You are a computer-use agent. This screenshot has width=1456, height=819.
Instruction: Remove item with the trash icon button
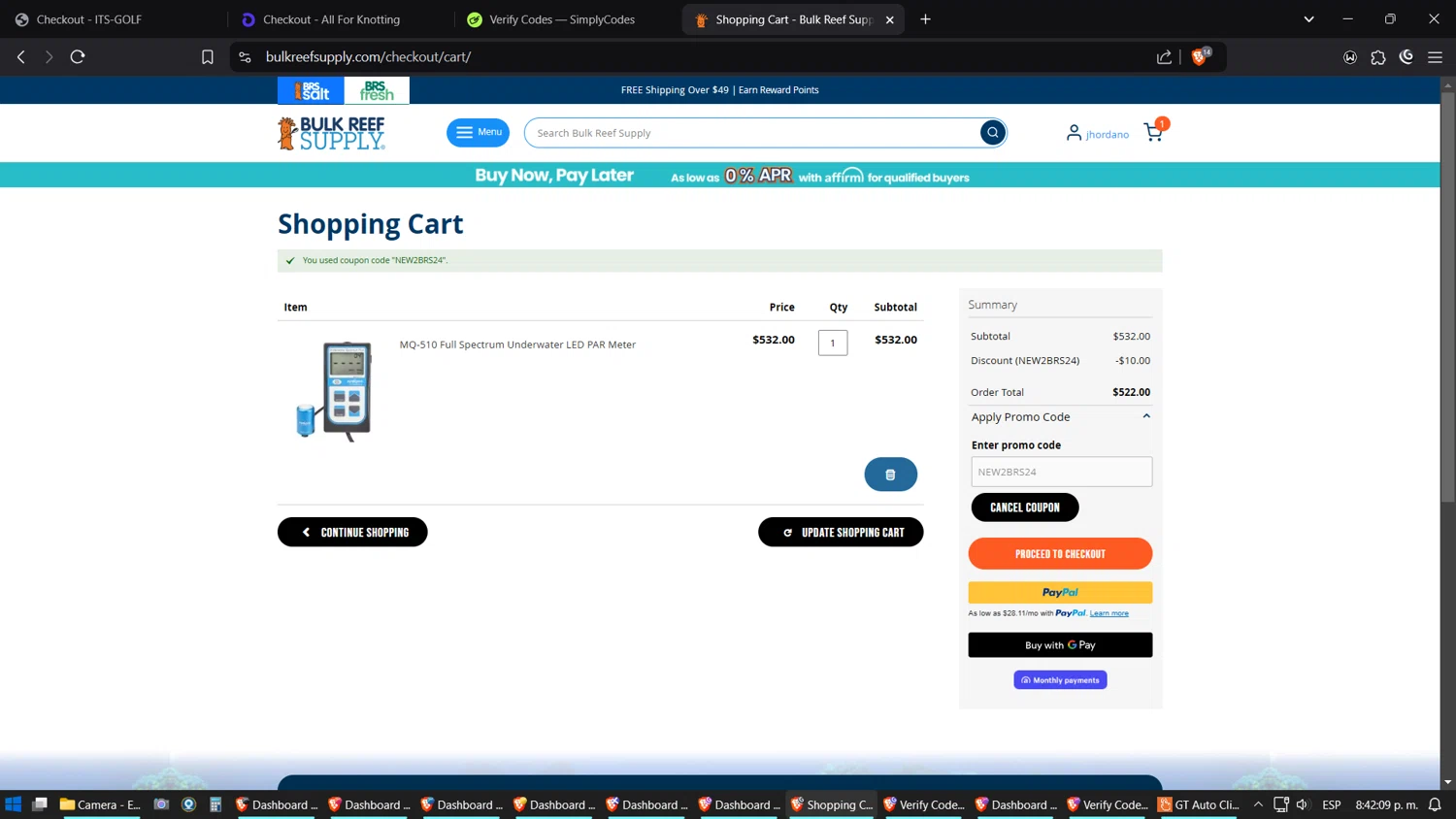pyautogui.click(x=890, y=475)
